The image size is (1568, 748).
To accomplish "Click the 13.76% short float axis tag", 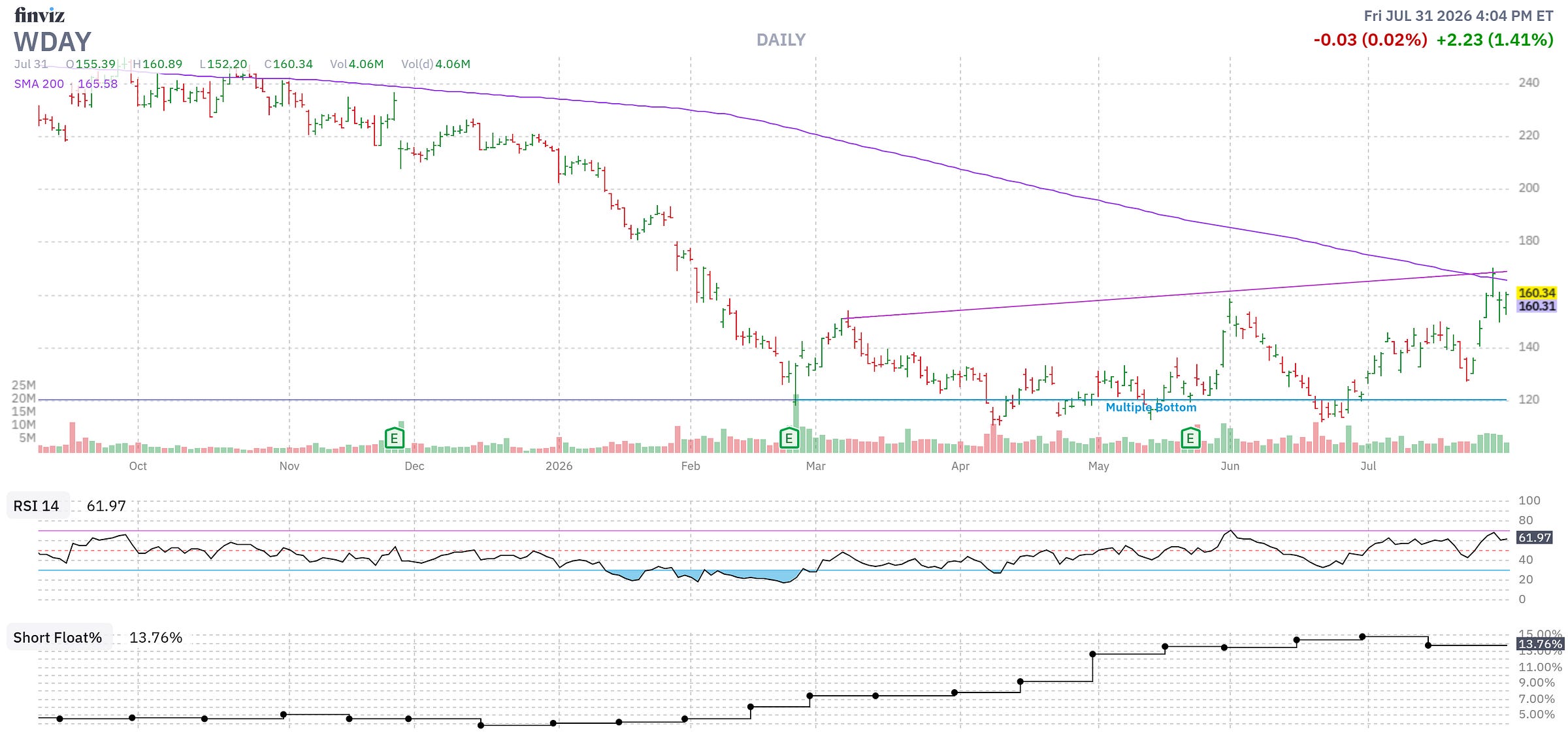I will click(1540, 644).
